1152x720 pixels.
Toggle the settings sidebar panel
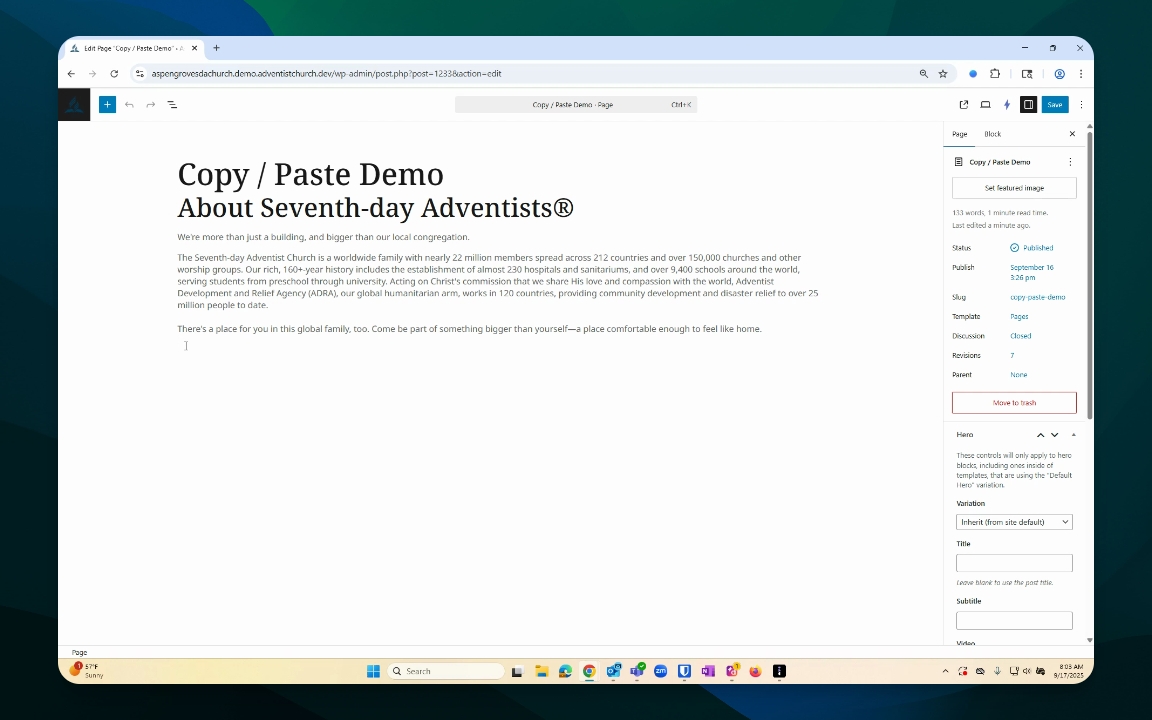point(1029,104)
